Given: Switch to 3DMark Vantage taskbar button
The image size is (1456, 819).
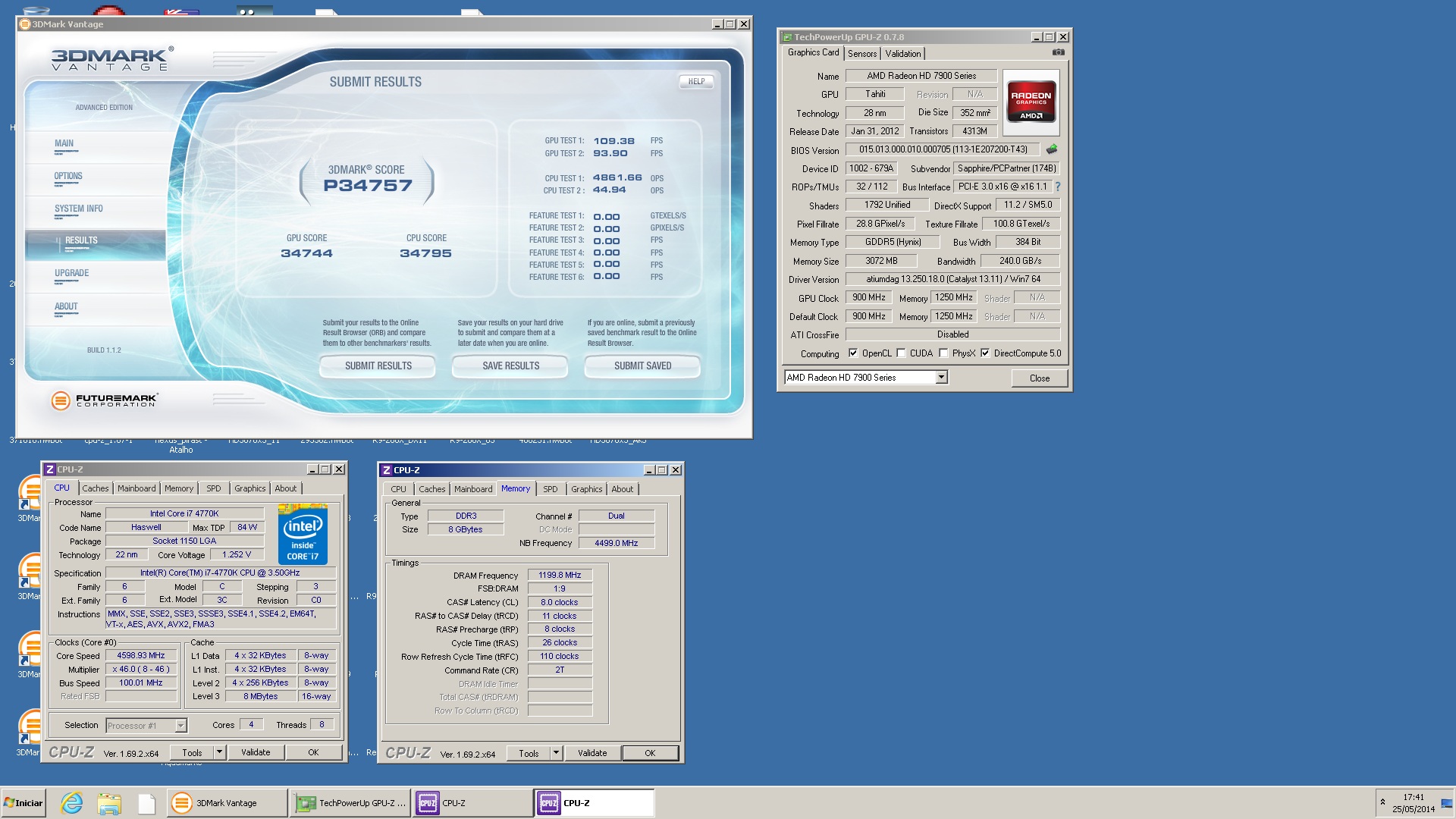Looking at the screenshot, I should [x=227, y=803].
